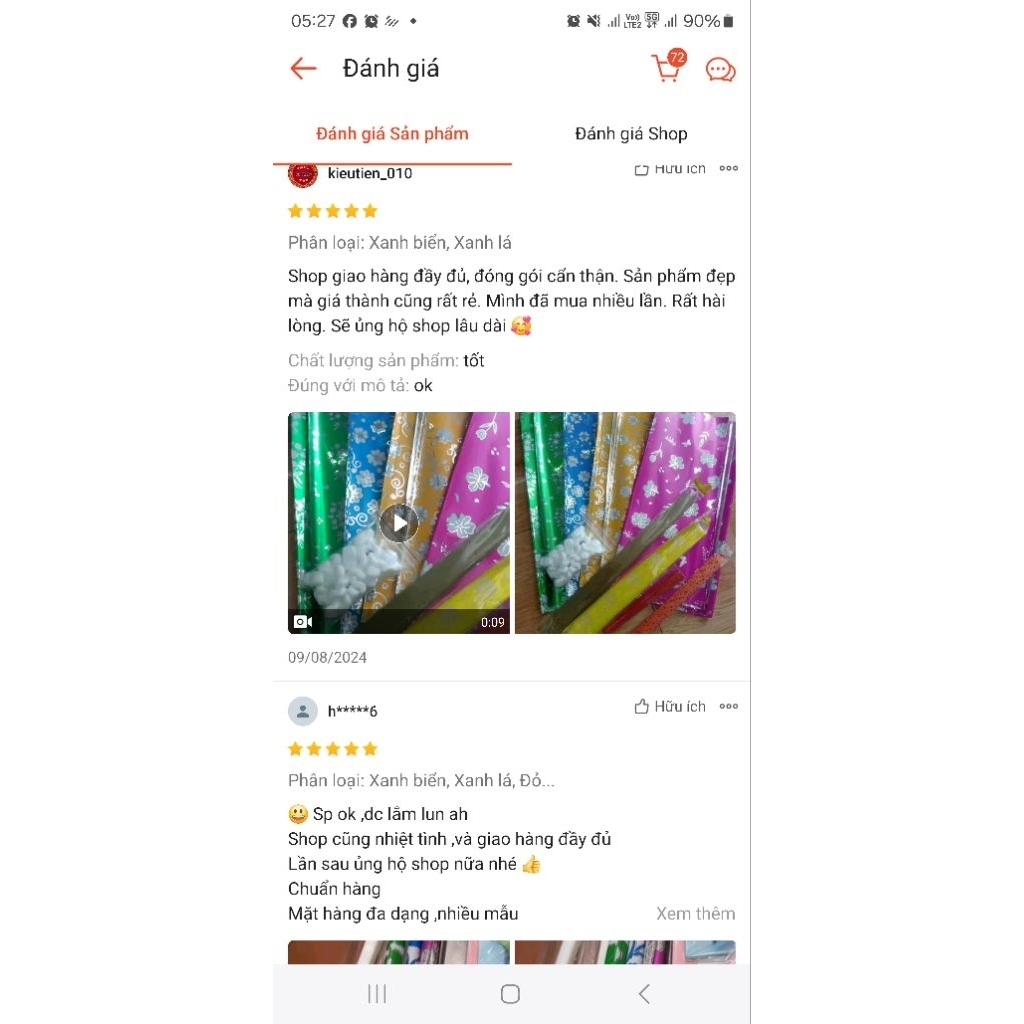
Task: Open the shopping cart with 72 items
Action: (669, 66)
